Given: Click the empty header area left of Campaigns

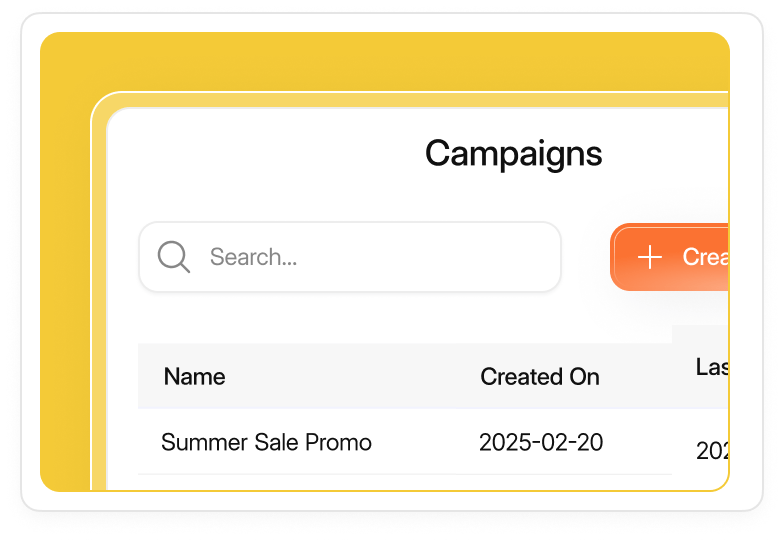Looking at the screenshot, I should [x=260, y=154].
